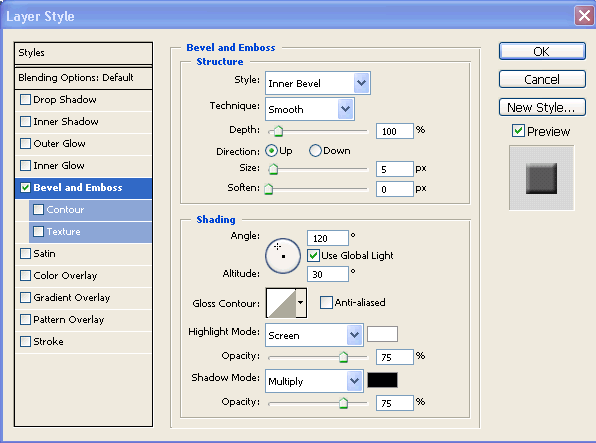Click the Gloss Contour curve thumbnail
The width and height of the screenshot is (596, 443).
click(x=281, y=303)
